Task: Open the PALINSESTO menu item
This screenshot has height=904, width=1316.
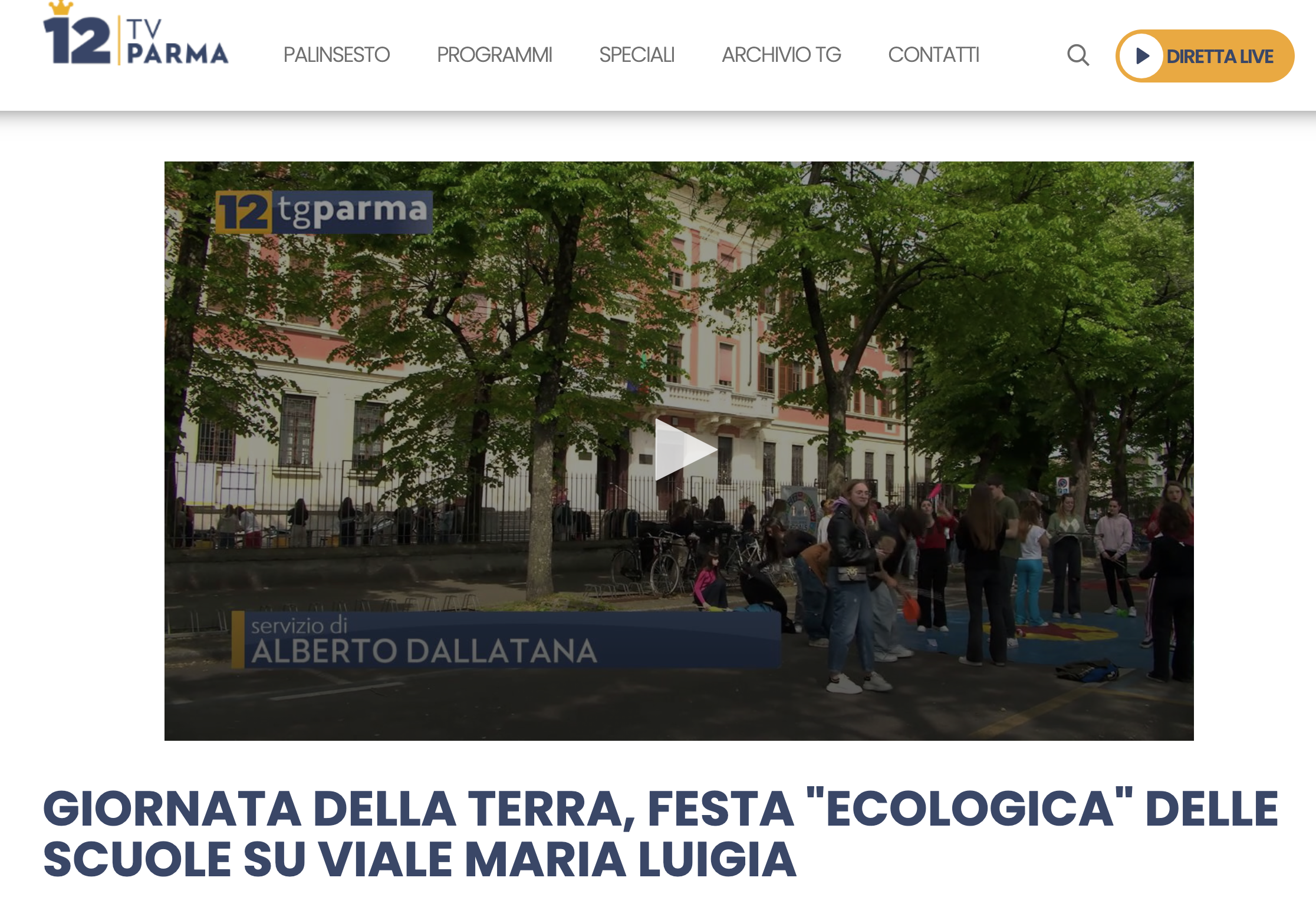Action: [336, 55]
